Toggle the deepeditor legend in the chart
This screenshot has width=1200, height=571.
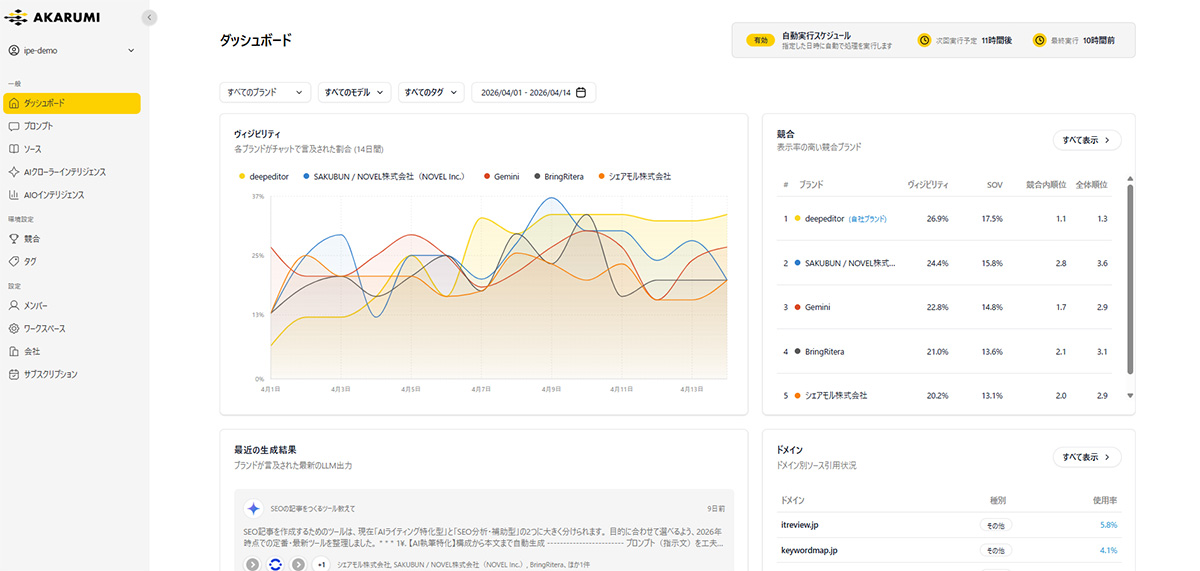(x=266, y=176)
